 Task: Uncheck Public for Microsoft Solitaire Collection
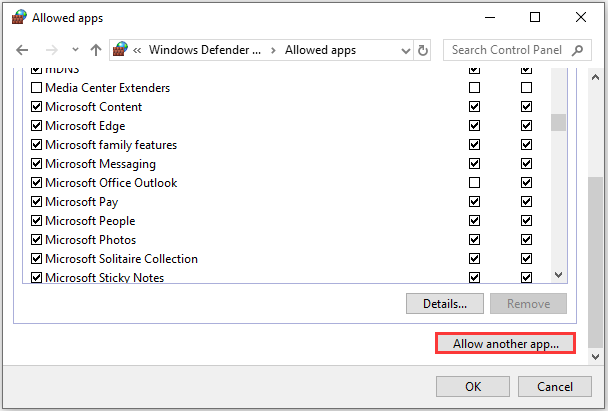point(526,259)
